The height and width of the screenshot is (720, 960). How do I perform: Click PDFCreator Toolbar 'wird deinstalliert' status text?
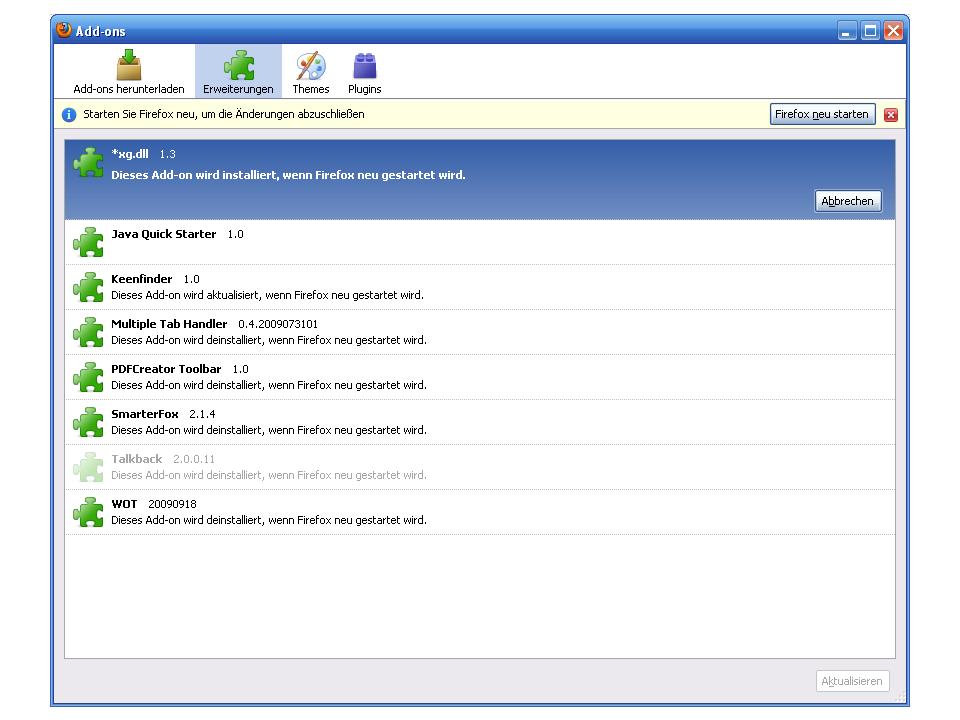pos(269,385)
